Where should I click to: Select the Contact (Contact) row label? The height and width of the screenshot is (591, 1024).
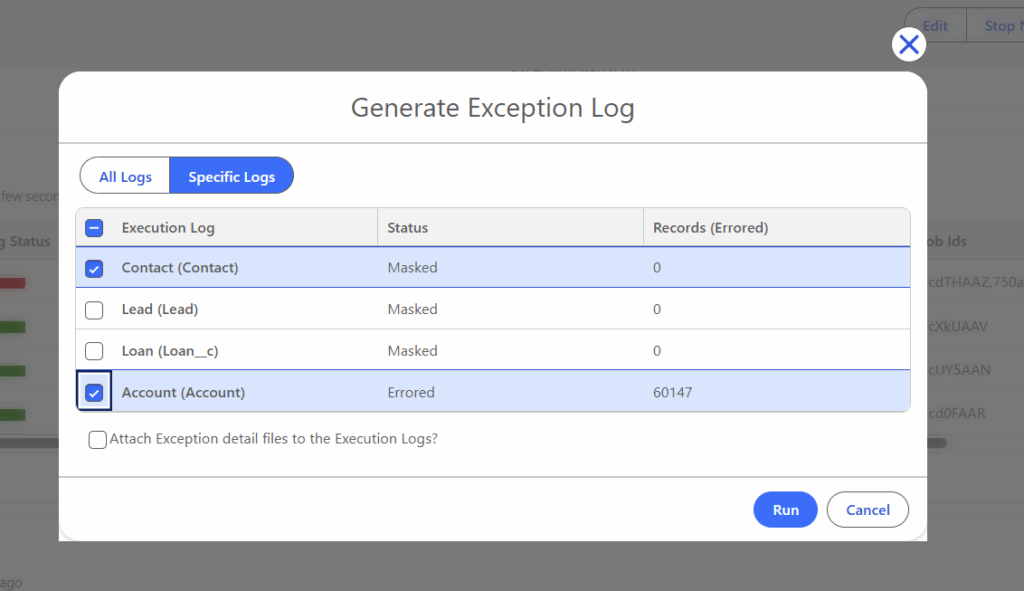[180, 268]
